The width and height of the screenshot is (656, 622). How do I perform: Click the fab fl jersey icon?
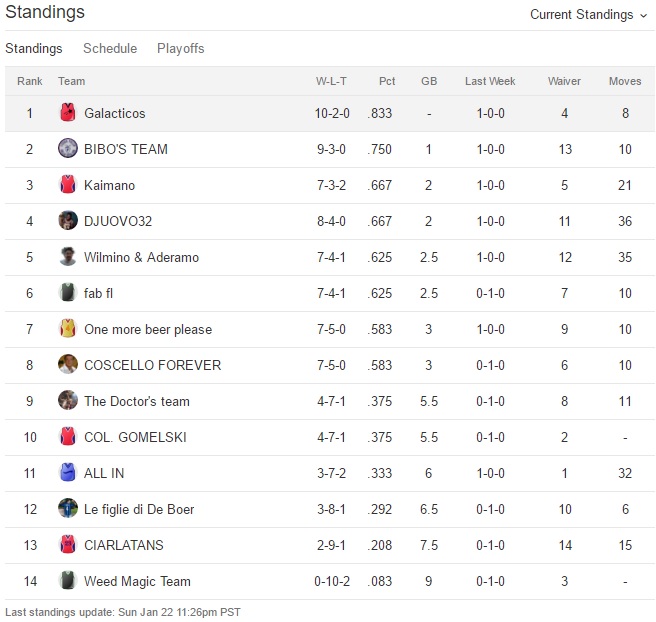coord(68,293)
